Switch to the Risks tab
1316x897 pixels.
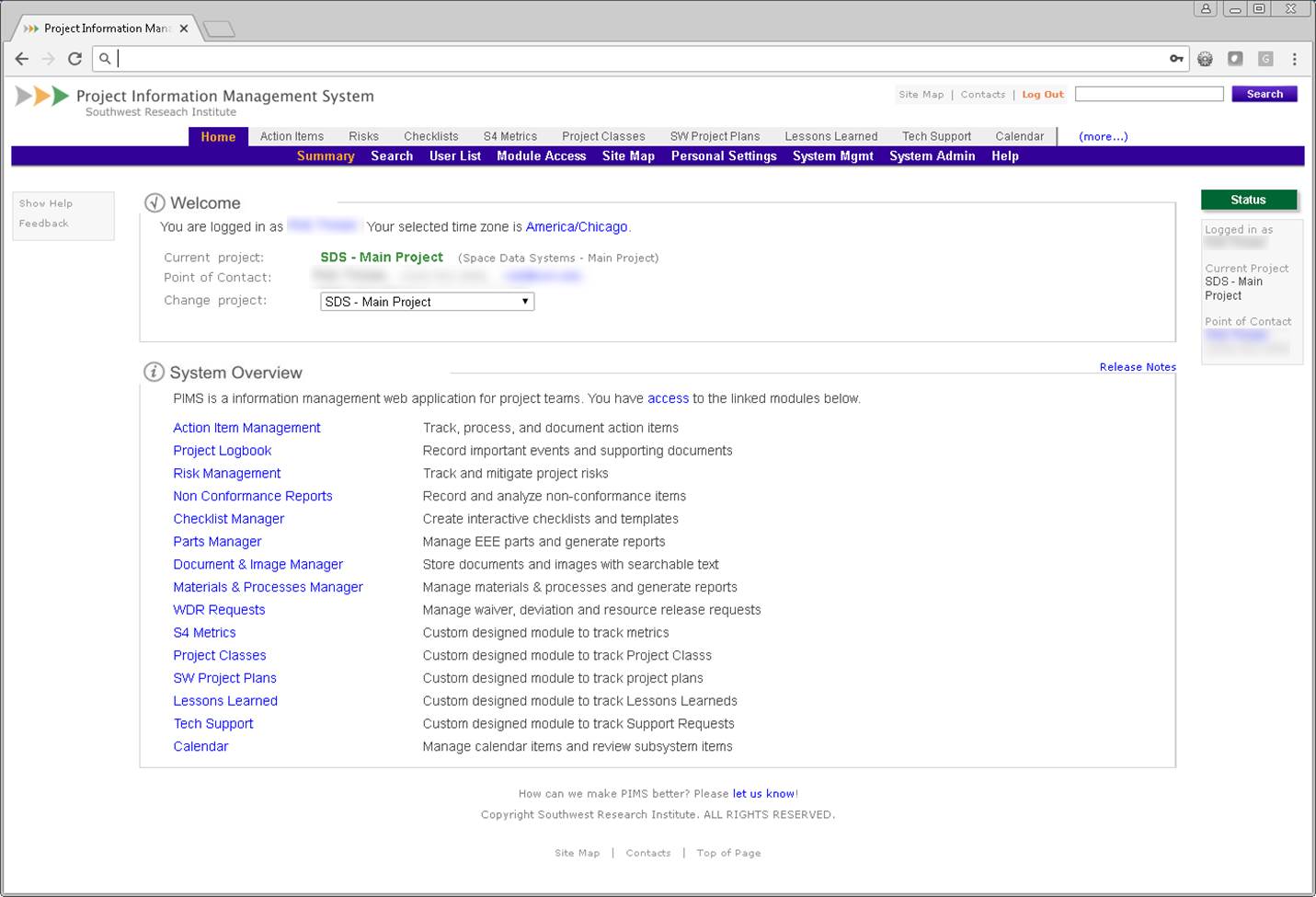point(363,136)
